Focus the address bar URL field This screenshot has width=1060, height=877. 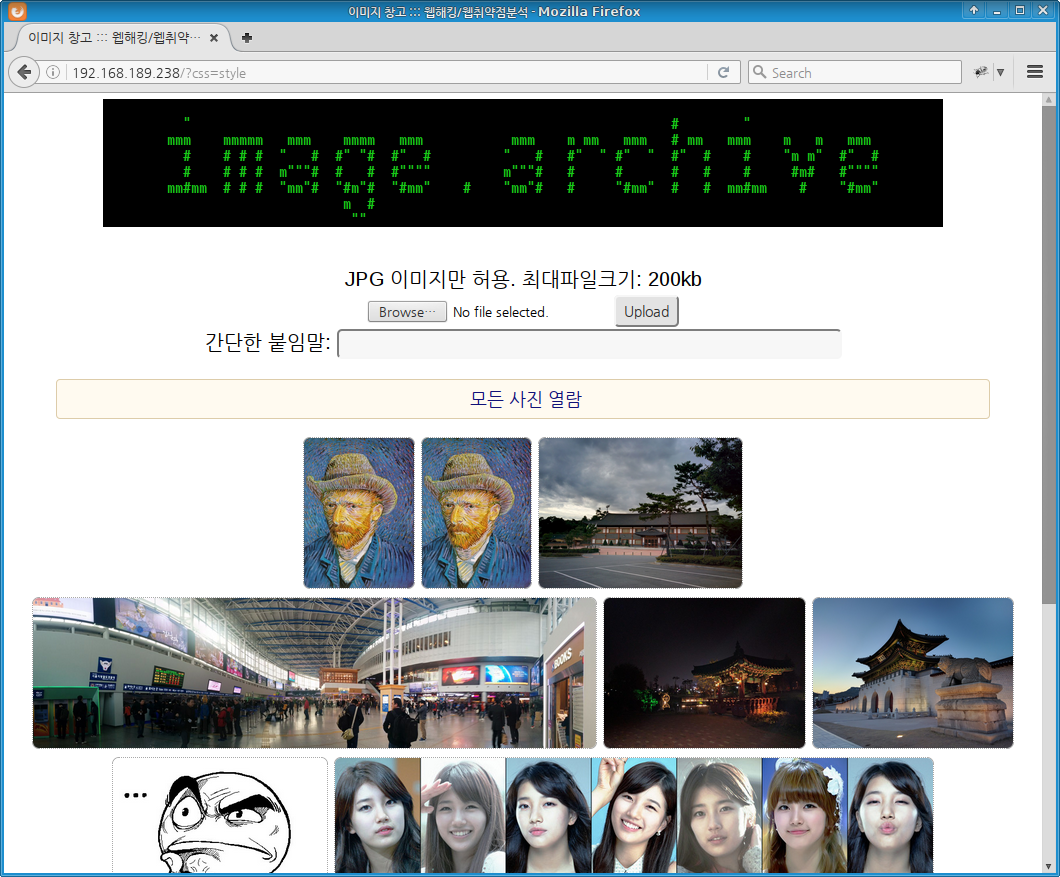point(385,72)
